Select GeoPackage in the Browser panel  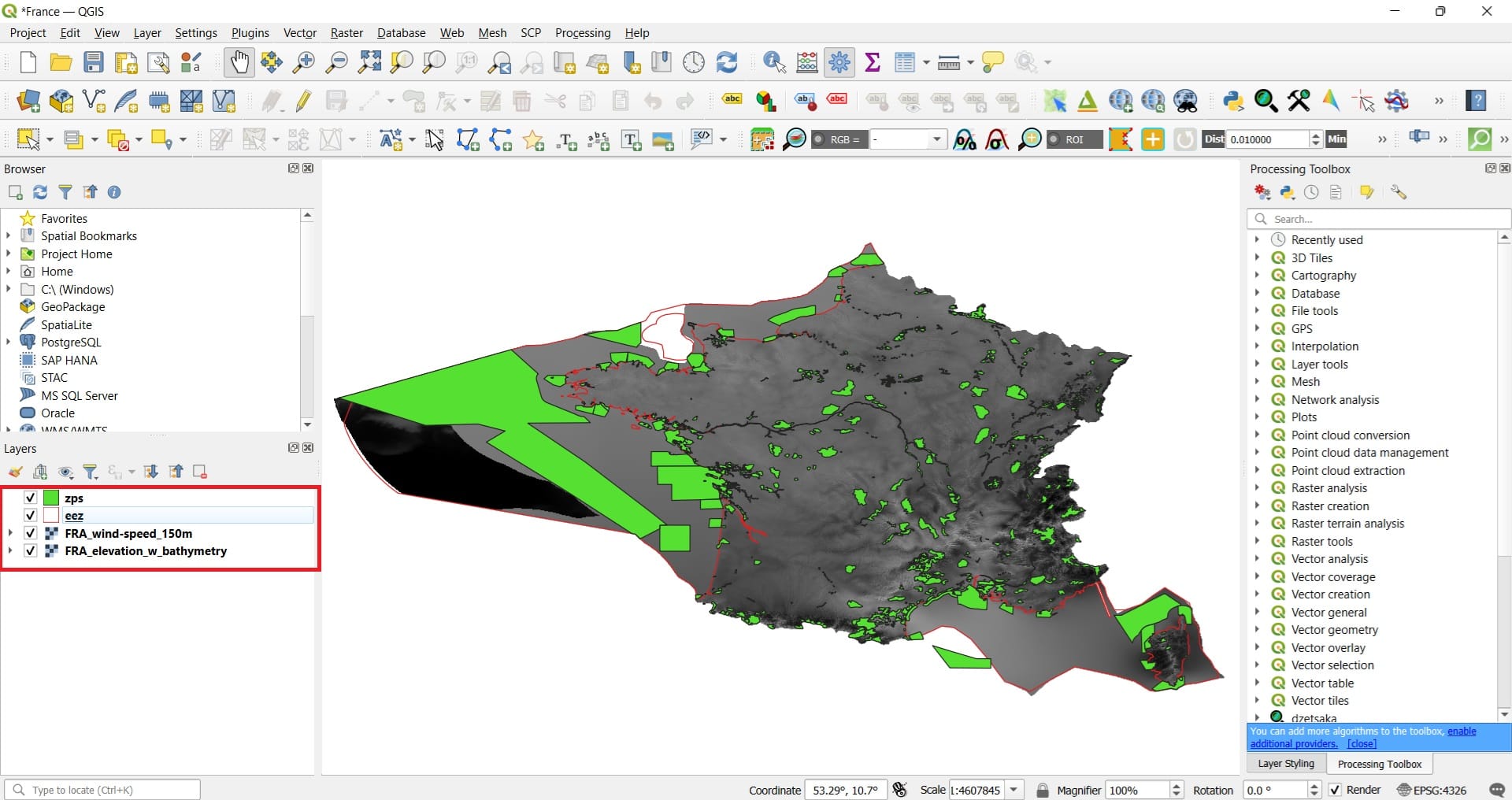(73, 307)
